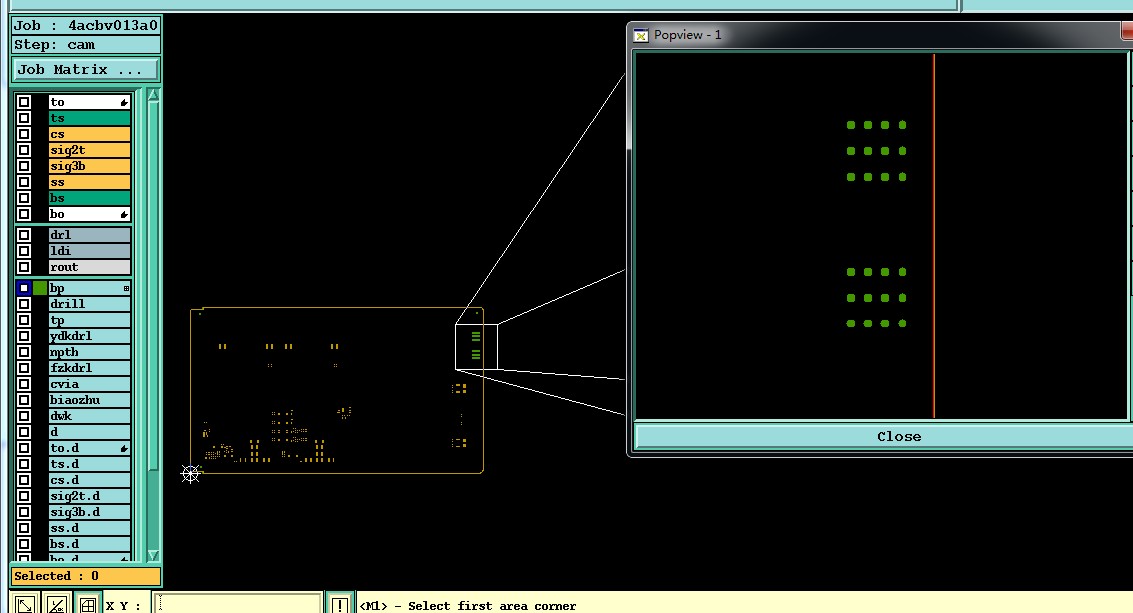Toggle display checkbox for layer 'ss'

coord(24,181)
